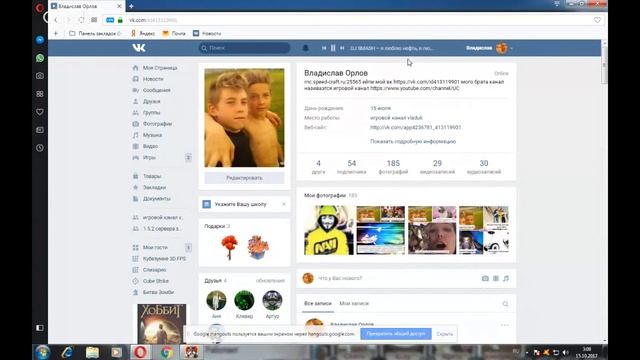Click обновления link in Друзья block

(270, 281)
